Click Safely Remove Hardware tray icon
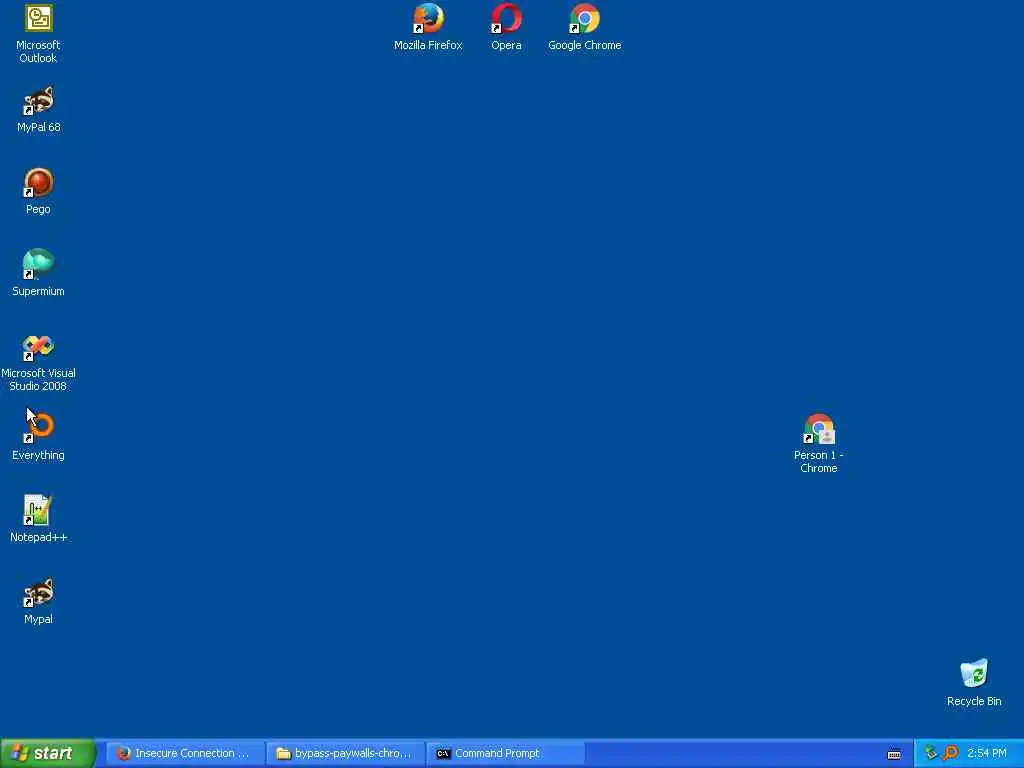Image resolution: width=1024 pixels, height=768 pixels. pos(930,753)
